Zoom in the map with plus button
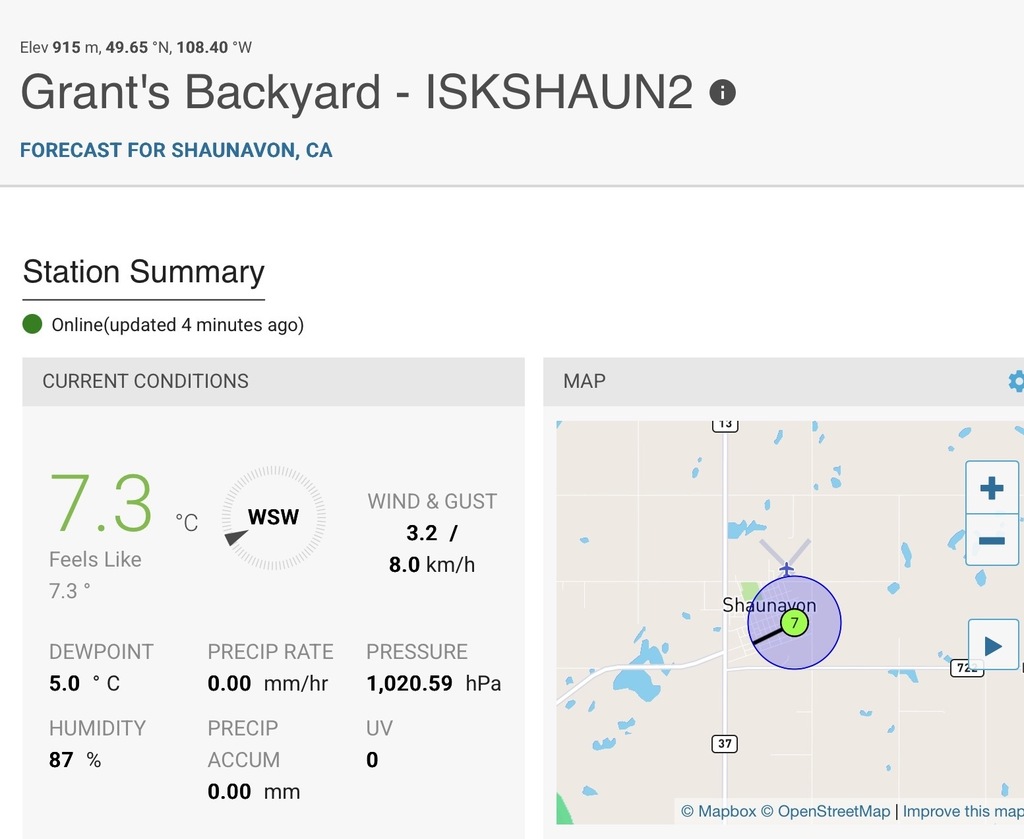The image size is (1024, 839). [991, 488]
